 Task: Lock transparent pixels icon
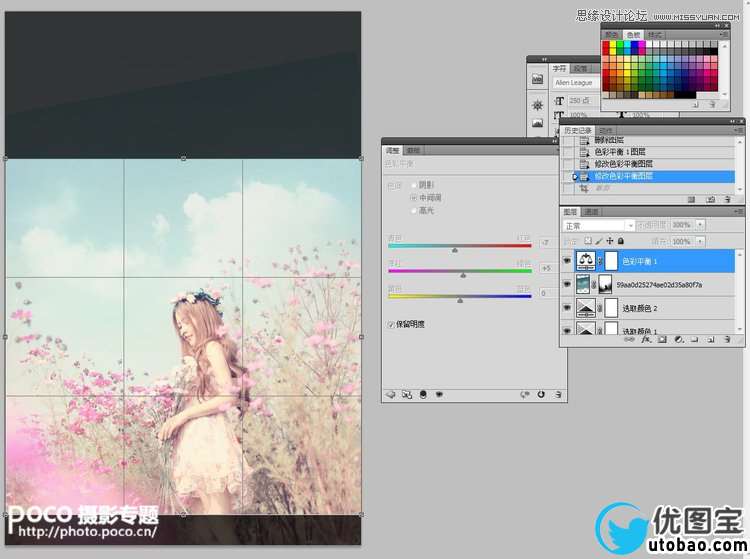click(x=588, y=241)
